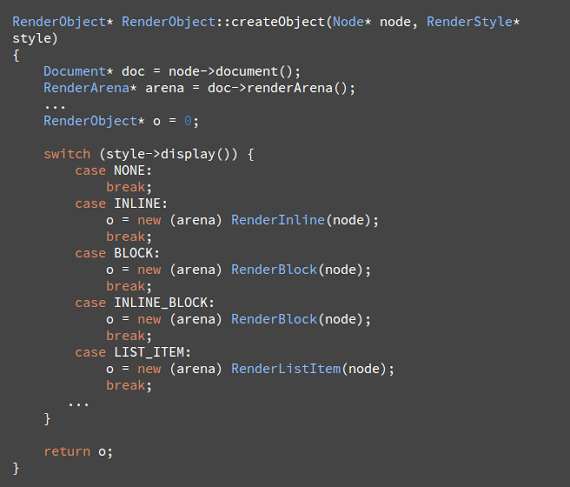
Task: Click the 'case INLINE:' line
Action: [x=121, y=204]
